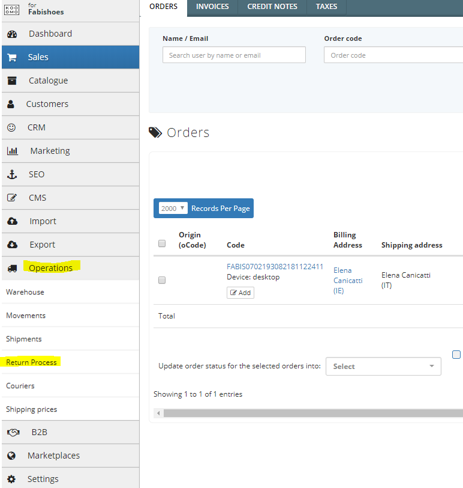This screenshot has width=463, height=488.
Task: Open Elena Canicatti billing address link
Action: pos(348,280)
